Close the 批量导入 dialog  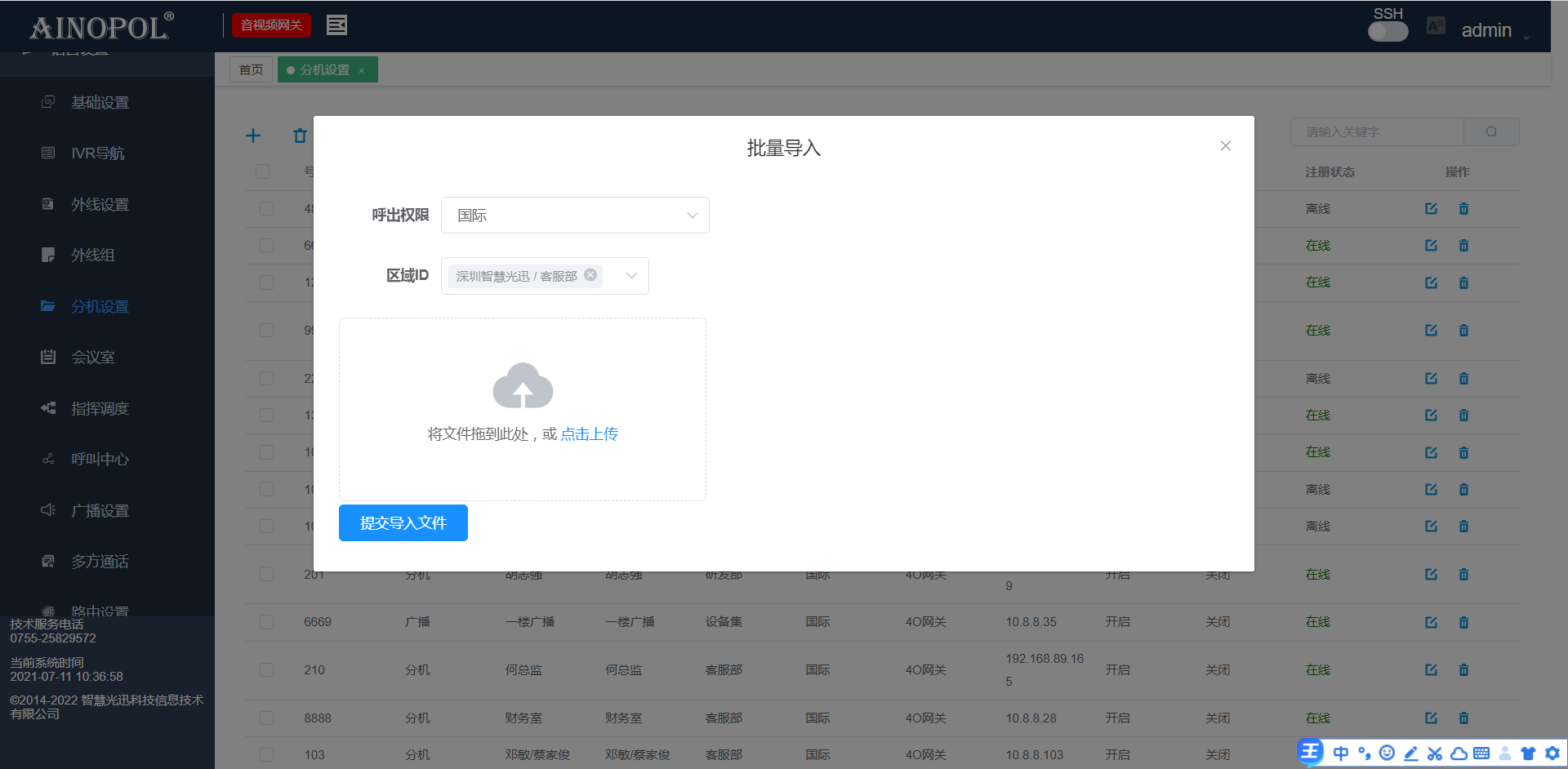click(x=1225, y=146)
